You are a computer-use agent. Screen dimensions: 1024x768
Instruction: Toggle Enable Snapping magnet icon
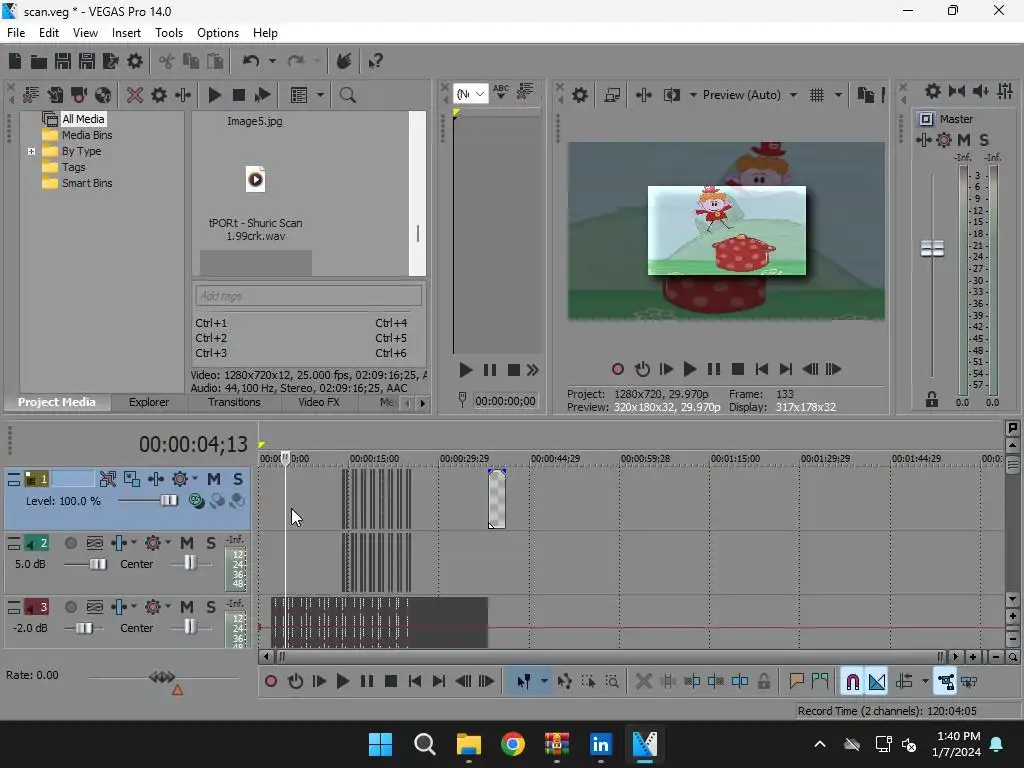pyautogui.click(x=852, y=682)
